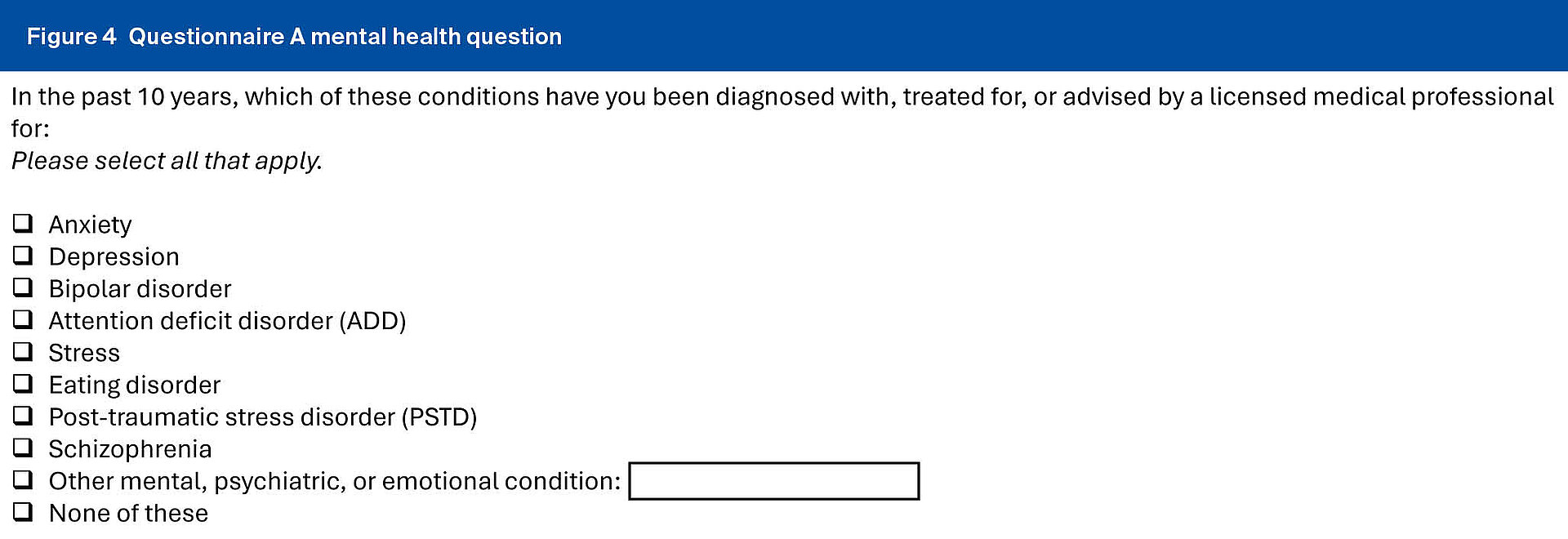Click the Other condition text input box

(x=774, y=481)
